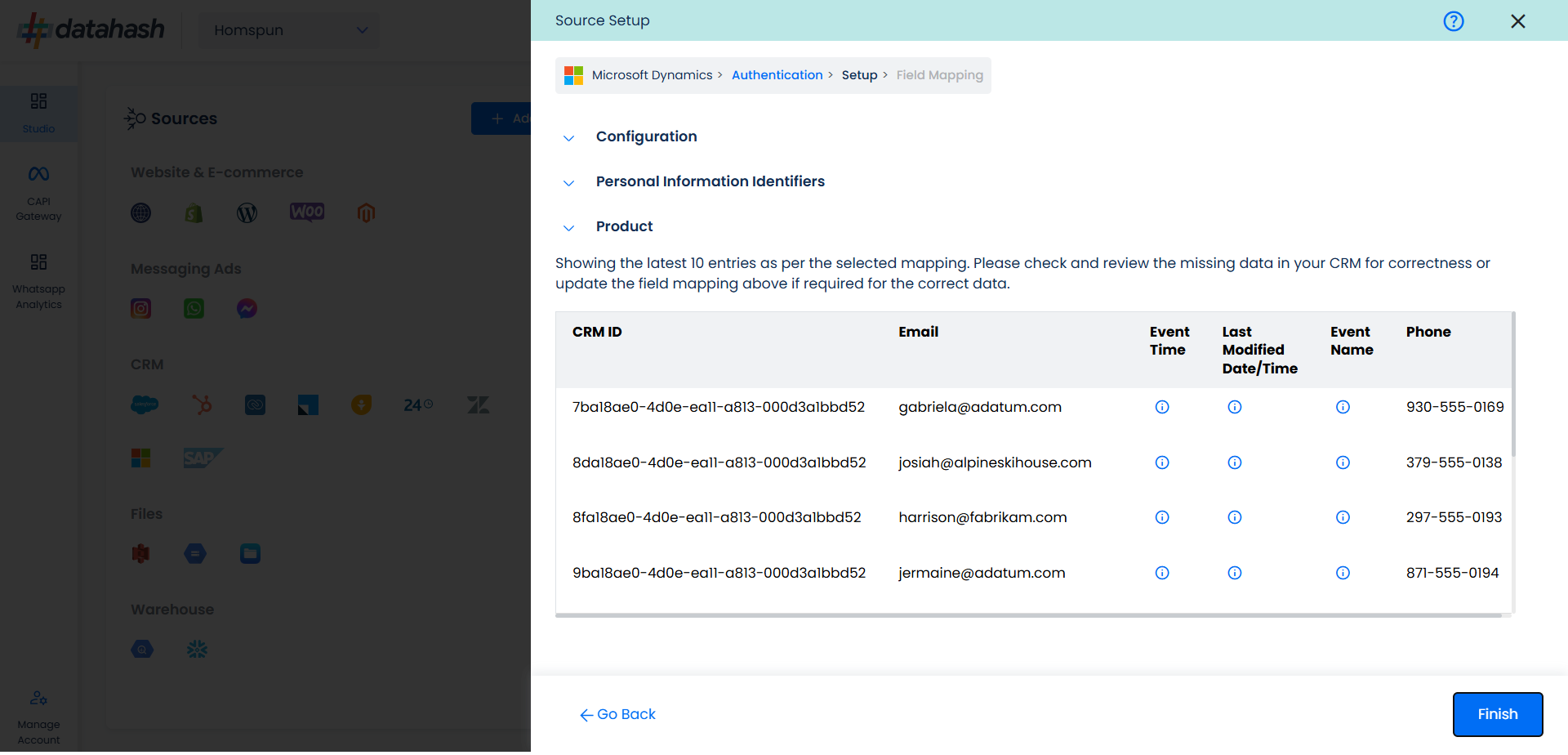
Task: Collapse the Product section chevron
Action: point(569,227)
